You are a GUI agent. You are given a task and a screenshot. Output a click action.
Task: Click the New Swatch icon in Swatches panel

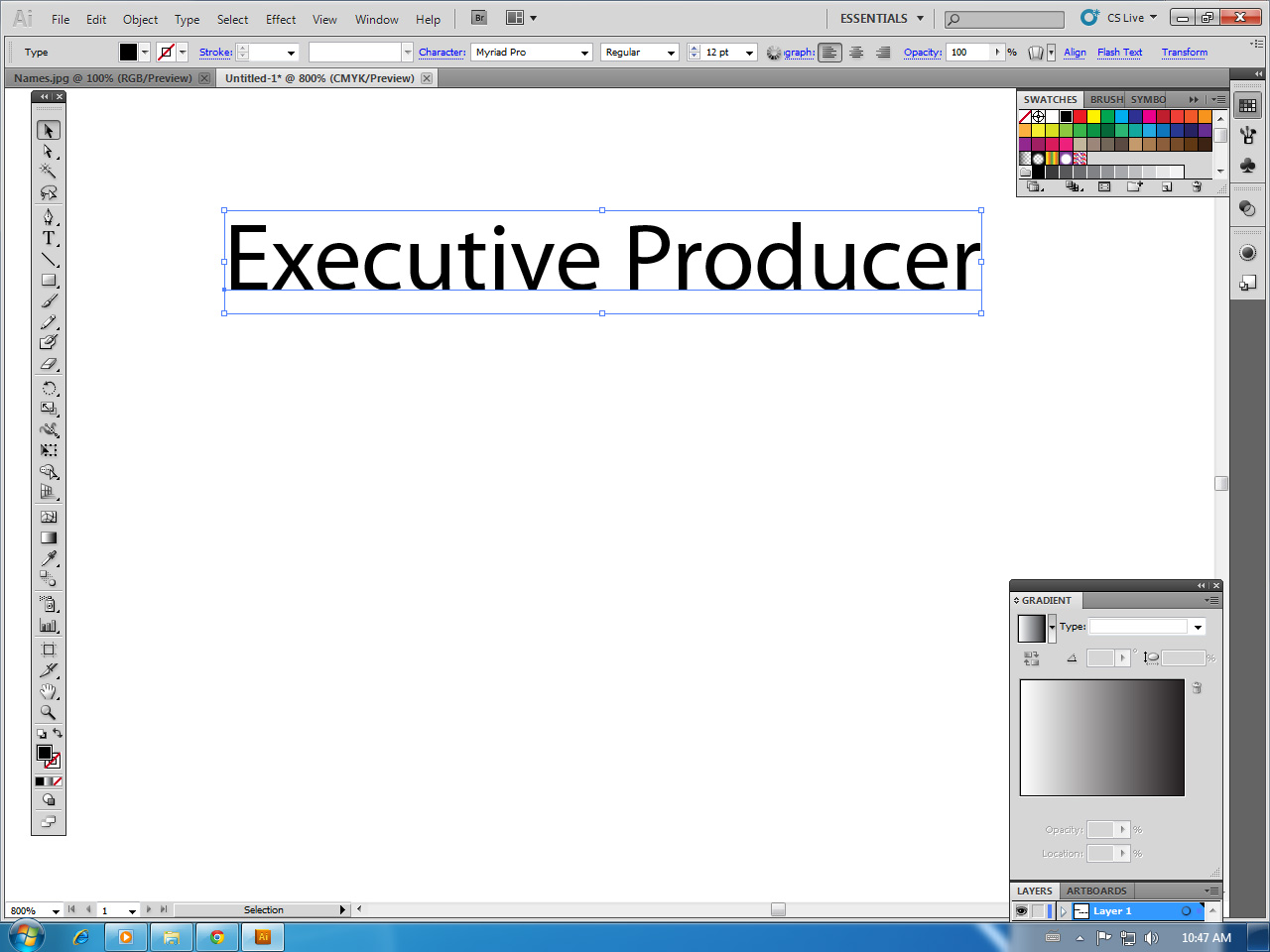tap(1165, 186)
